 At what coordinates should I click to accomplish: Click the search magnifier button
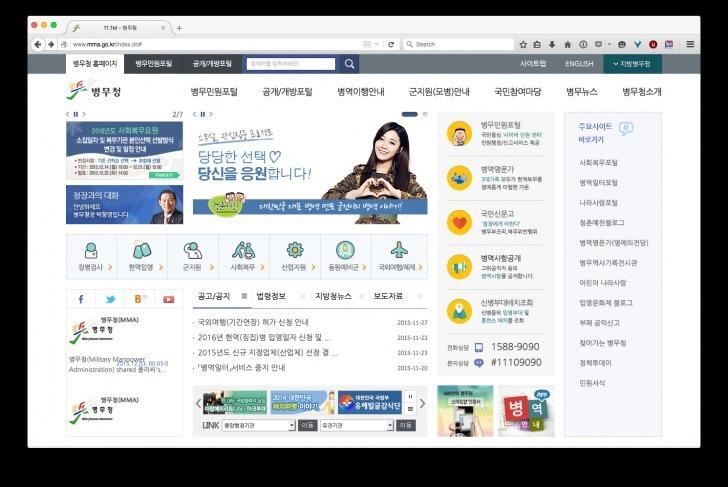(x=348, y=64)
